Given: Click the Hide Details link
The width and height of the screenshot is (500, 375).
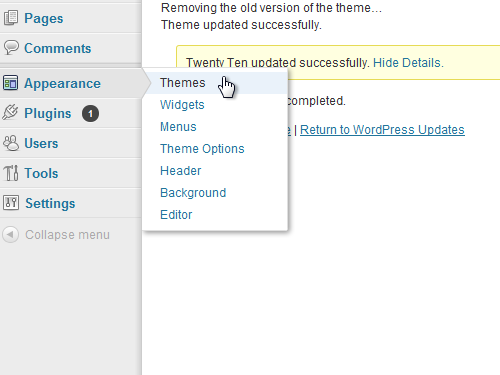Looking at the screenshot, I should [x=408, y=63].
